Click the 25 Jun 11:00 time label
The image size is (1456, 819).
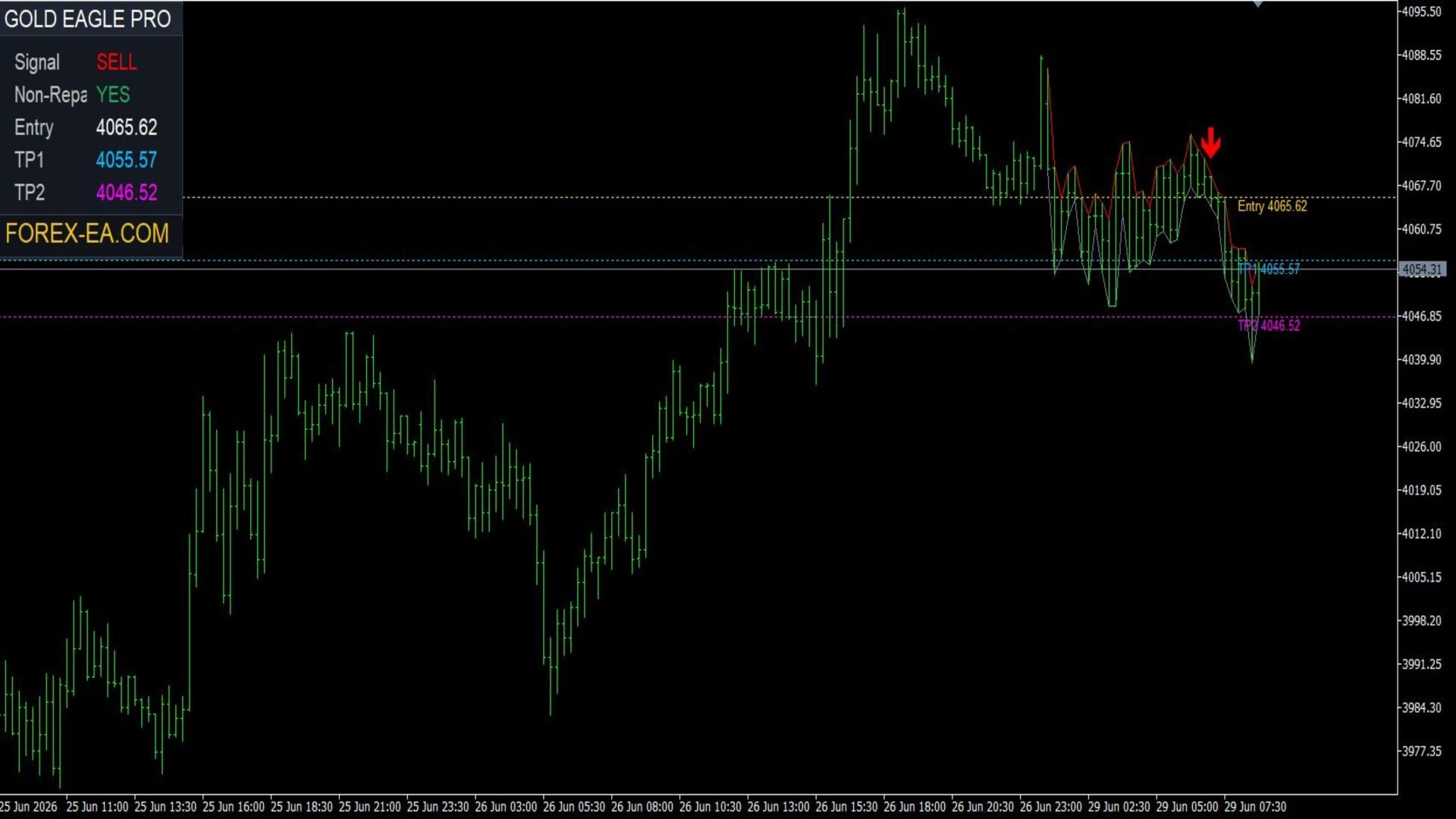[x=97, y=806]
